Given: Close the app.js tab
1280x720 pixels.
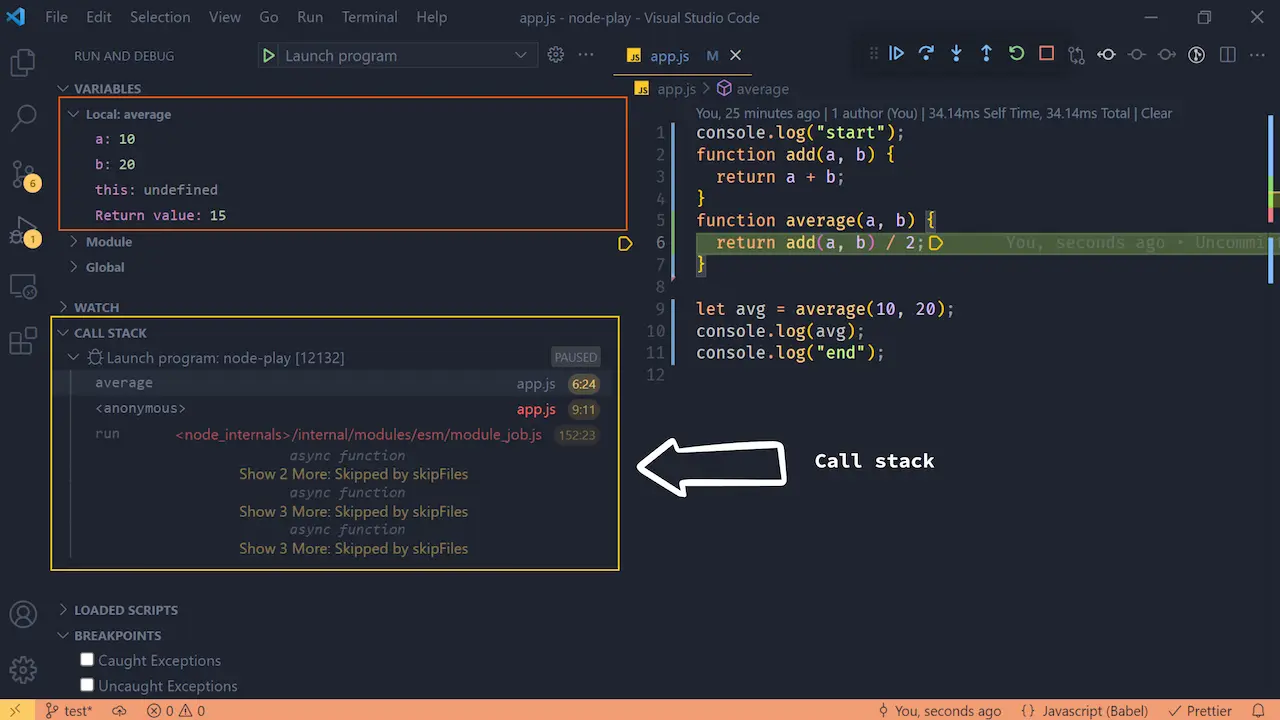Looking at the screenshot, I should tap(736, 56).
